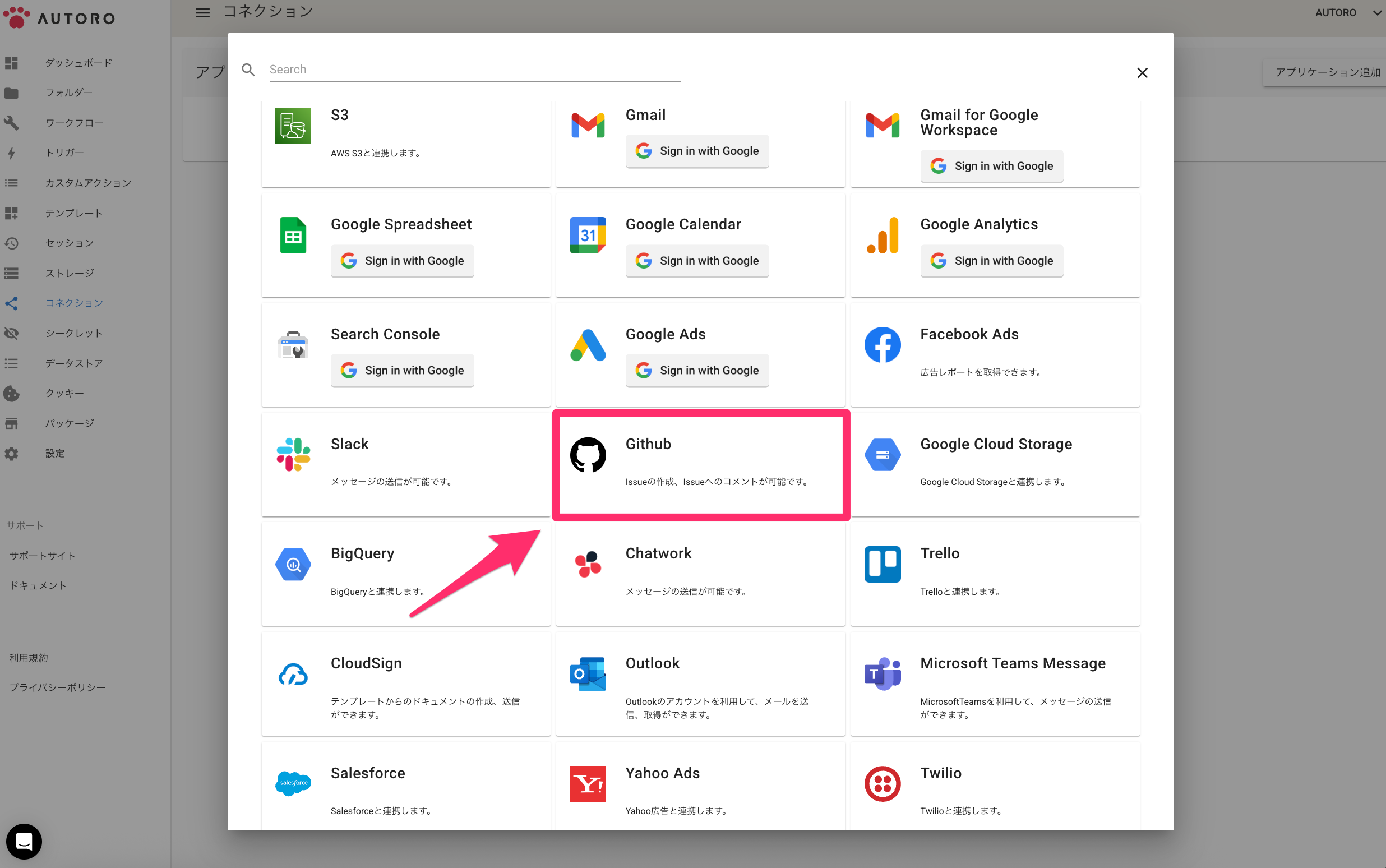The height and width of the screenshot is (868, 1386).
Task: Open the 利用規約 link
Action: 28,658
